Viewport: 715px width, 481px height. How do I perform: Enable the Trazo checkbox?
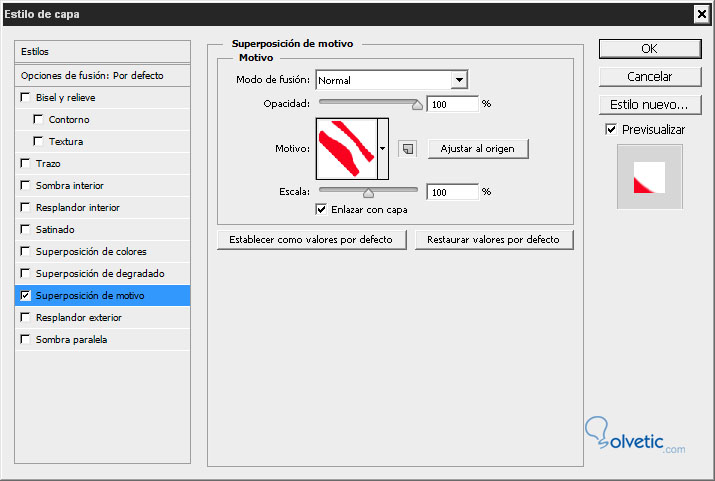tap(26, 163)
